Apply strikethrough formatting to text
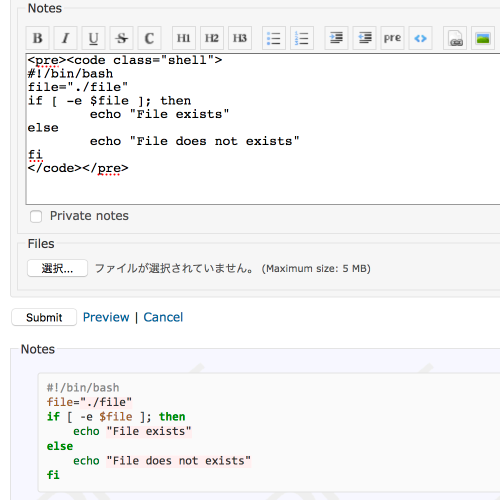This screenshot has height=500, width=500. 122,38
